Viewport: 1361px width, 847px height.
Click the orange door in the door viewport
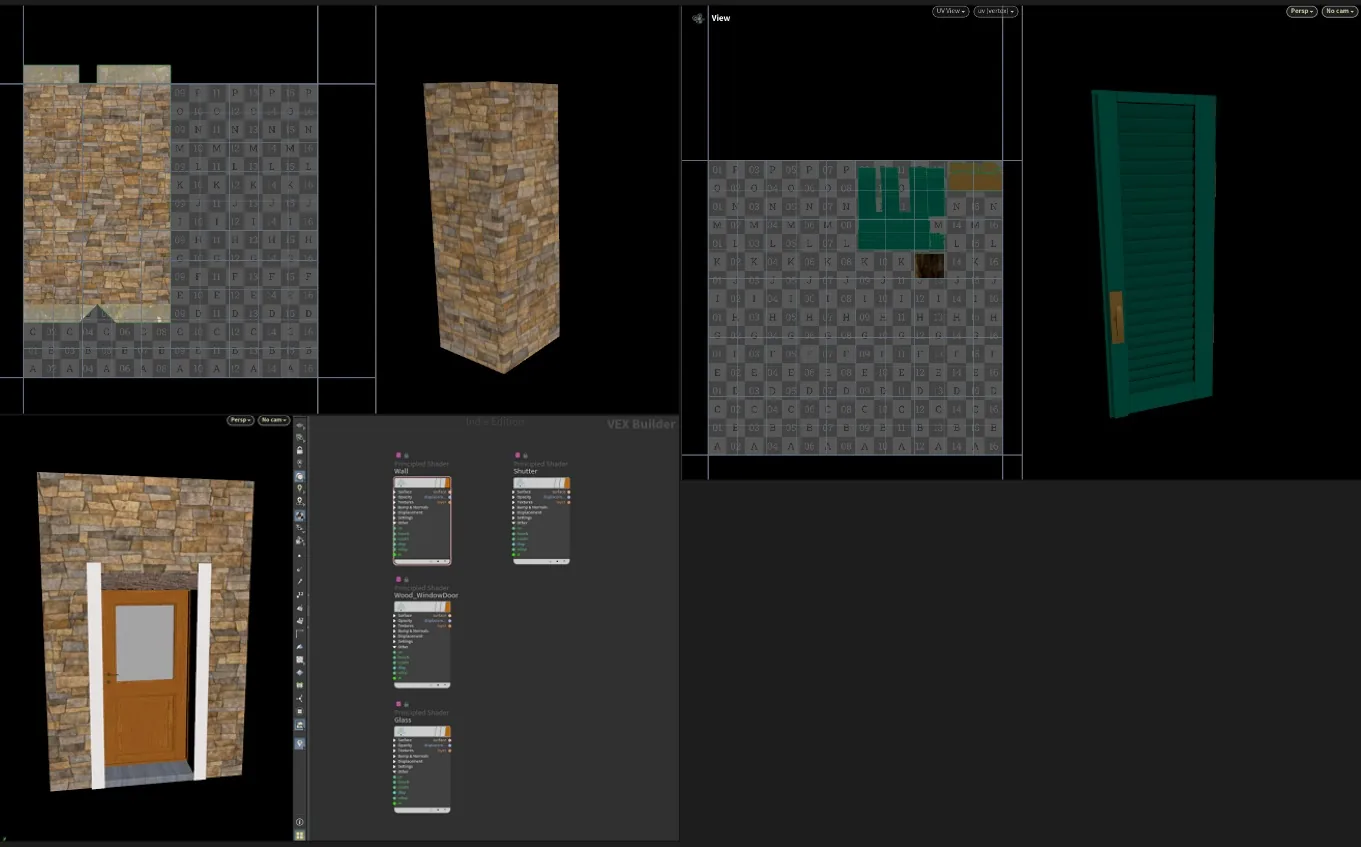[x=146, y=680]
